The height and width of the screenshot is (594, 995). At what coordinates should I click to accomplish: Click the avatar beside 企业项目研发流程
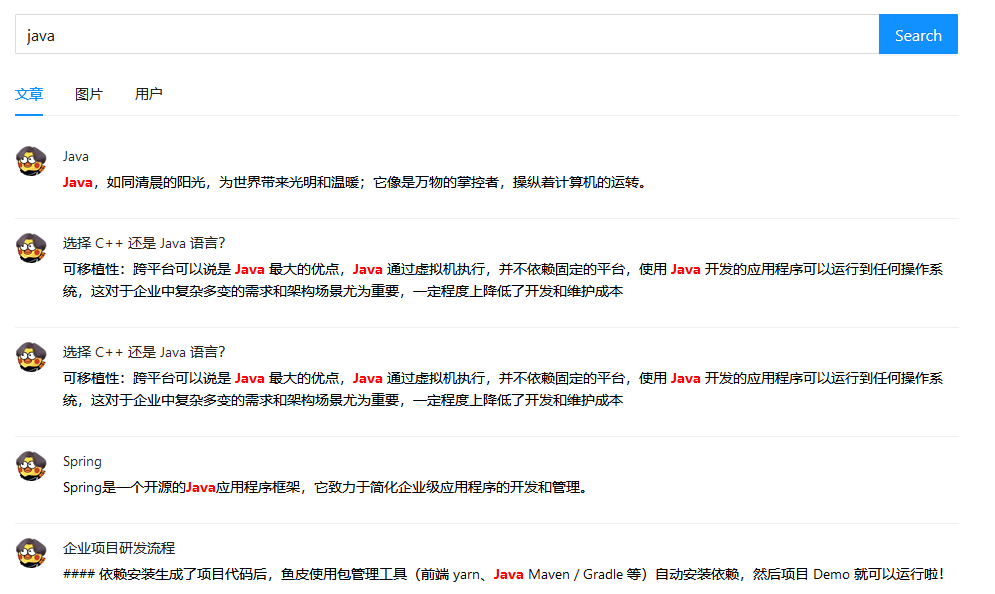[x=30, y=553]
